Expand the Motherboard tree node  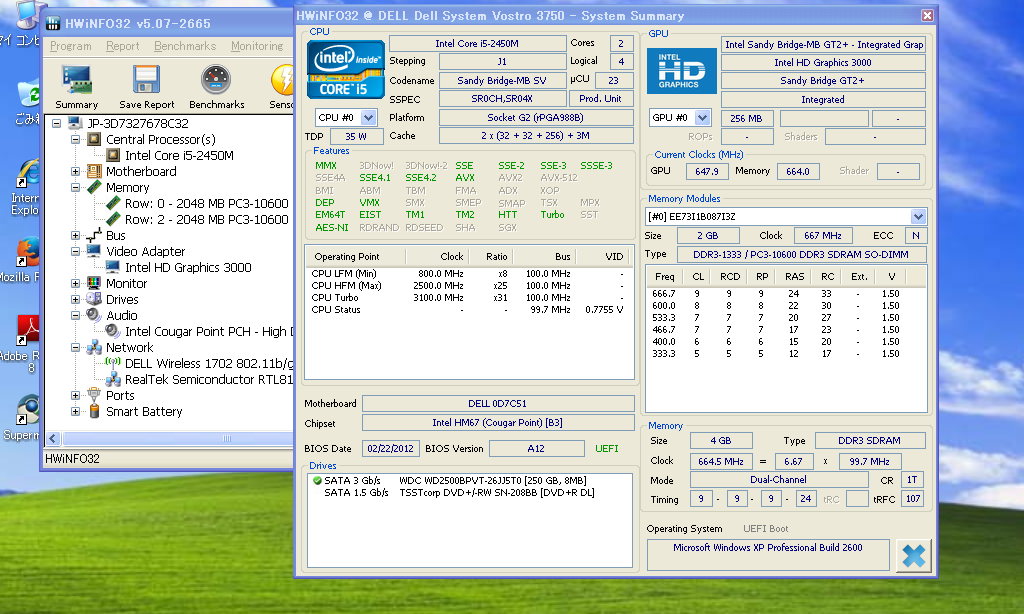click(x=76, y=171)
